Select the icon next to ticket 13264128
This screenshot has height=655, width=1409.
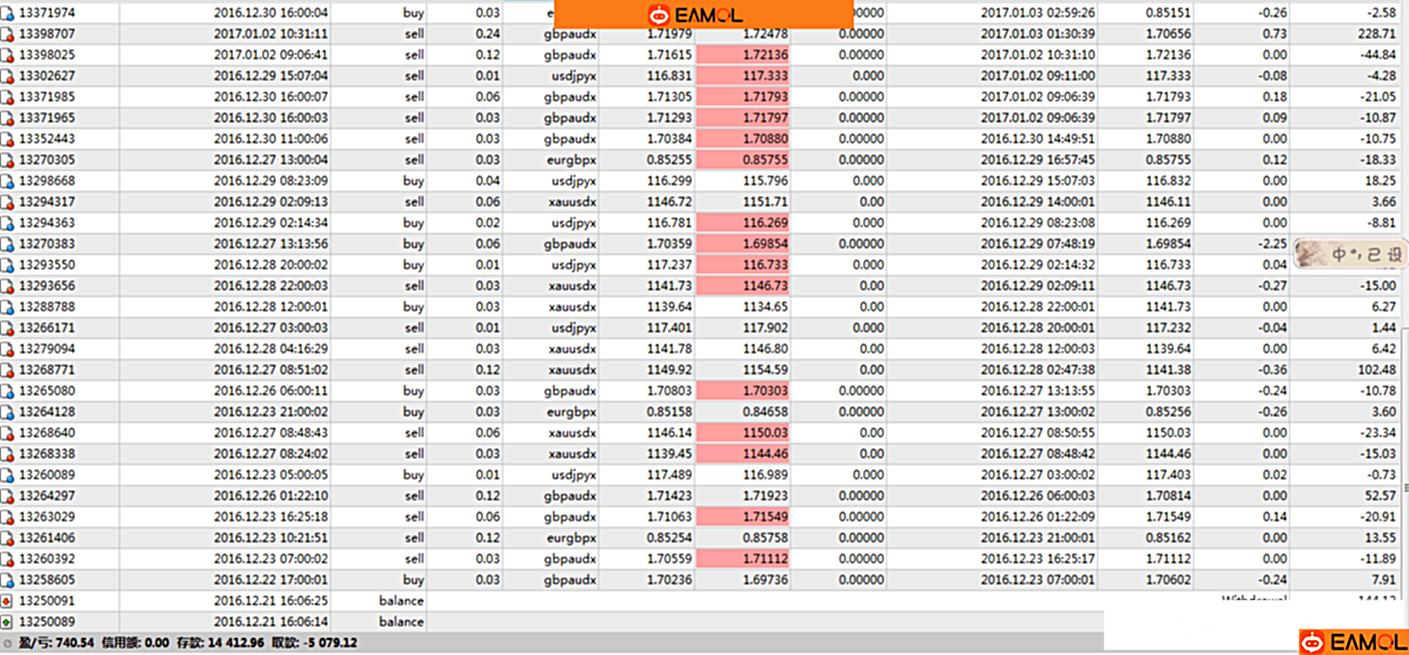[x=7, y=412]
